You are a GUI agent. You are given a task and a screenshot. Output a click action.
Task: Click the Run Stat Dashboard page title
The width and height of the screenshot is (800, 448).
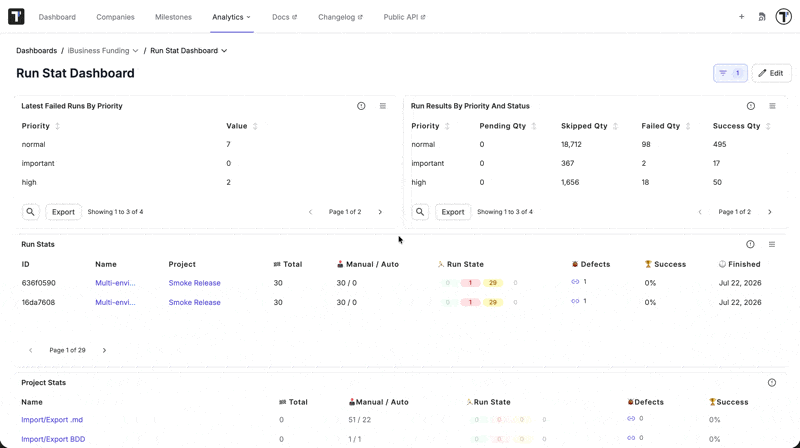coord(76,73)
